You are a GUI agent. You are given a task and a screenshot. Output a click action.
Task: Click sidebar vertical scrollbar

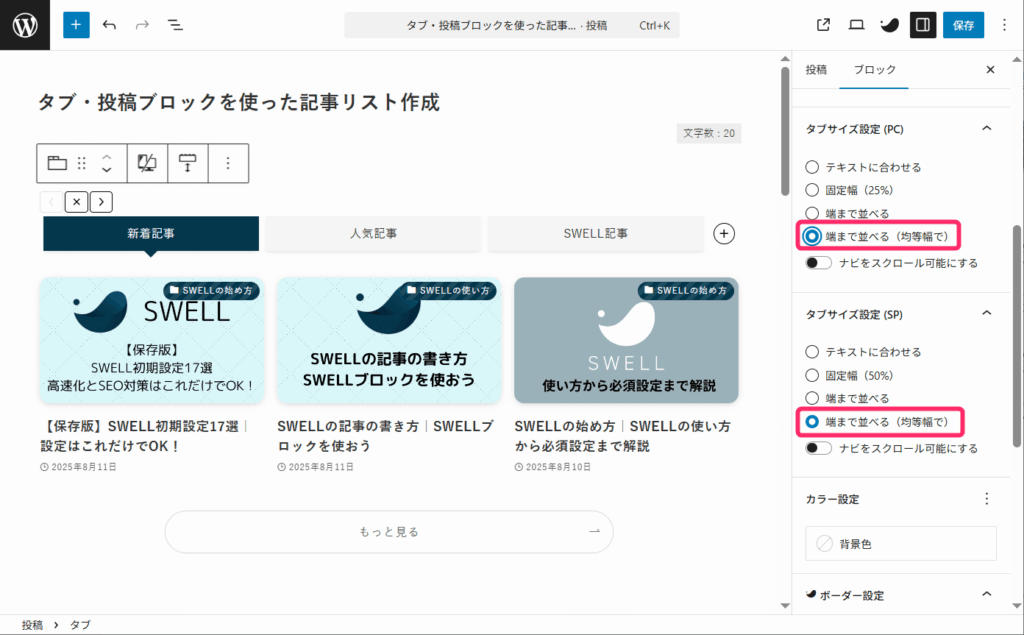click(1017, 336)
